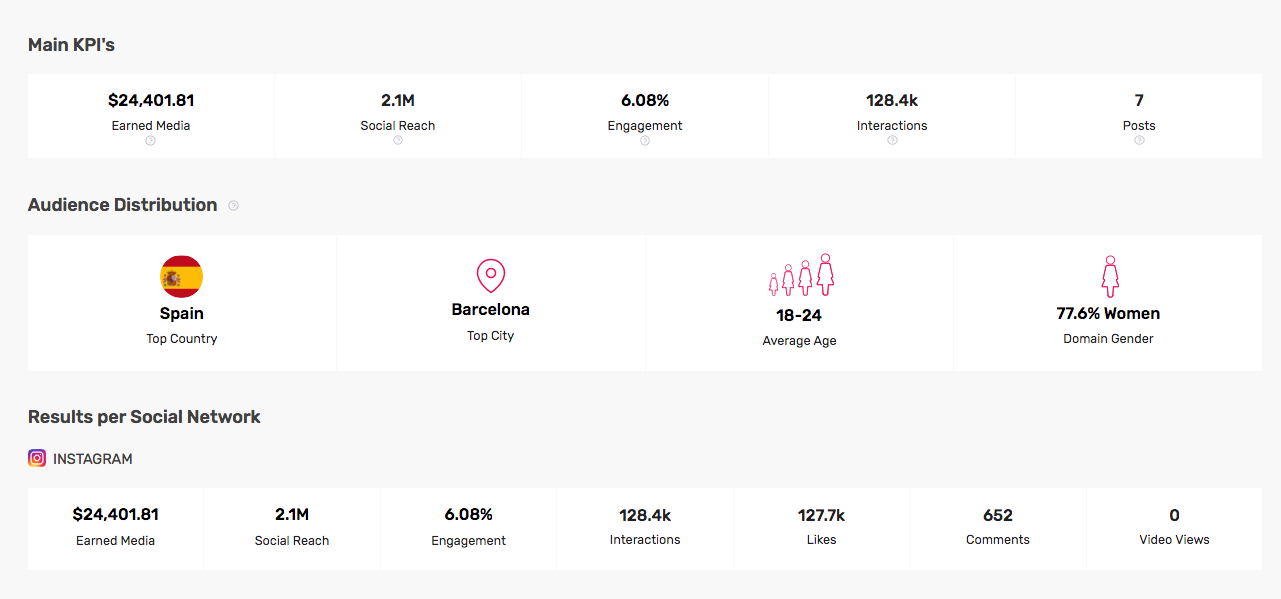The image size is (1281, 599).
Task: Click the 0 Video Views figure
Action: click(x=1174, y=515)
